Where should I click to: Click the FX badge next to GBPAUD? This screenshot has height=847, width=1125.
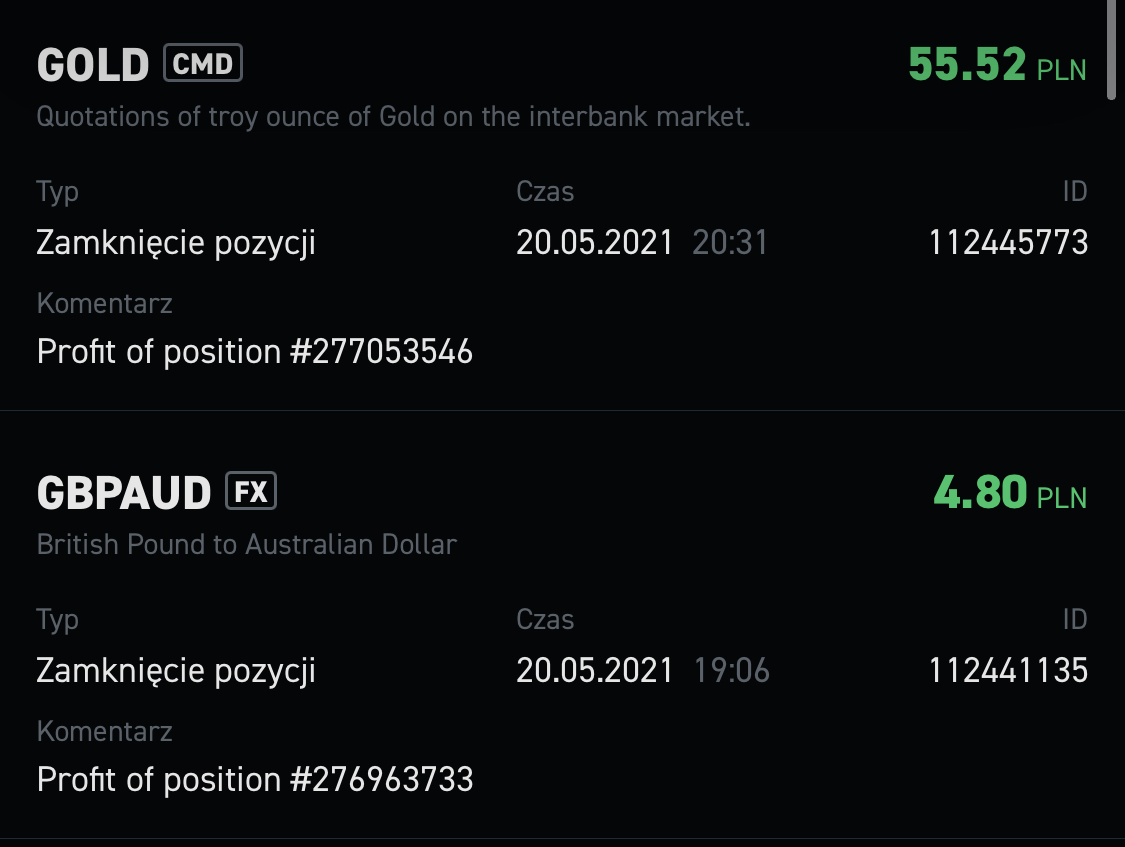tap(251, 491)
